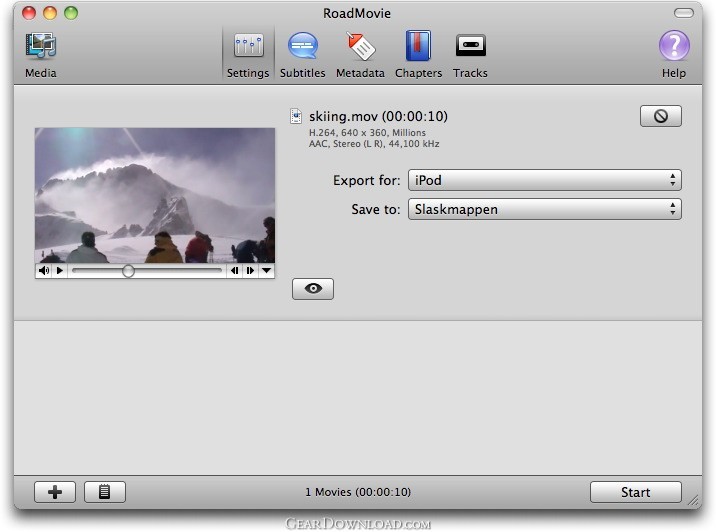Screen dimensions: 716x532
Task: Click the preview playback scrubber handle
Action: (x=128, y=271)
